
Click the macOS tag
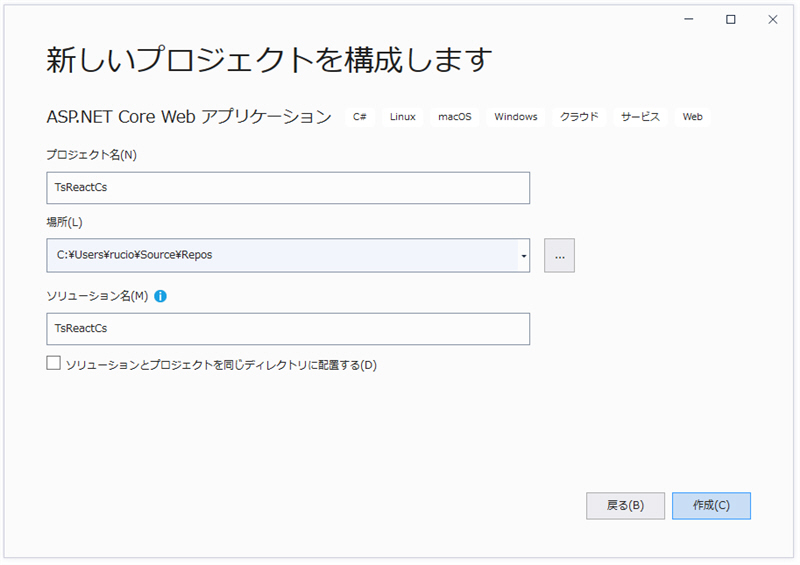tap(455, 117)
